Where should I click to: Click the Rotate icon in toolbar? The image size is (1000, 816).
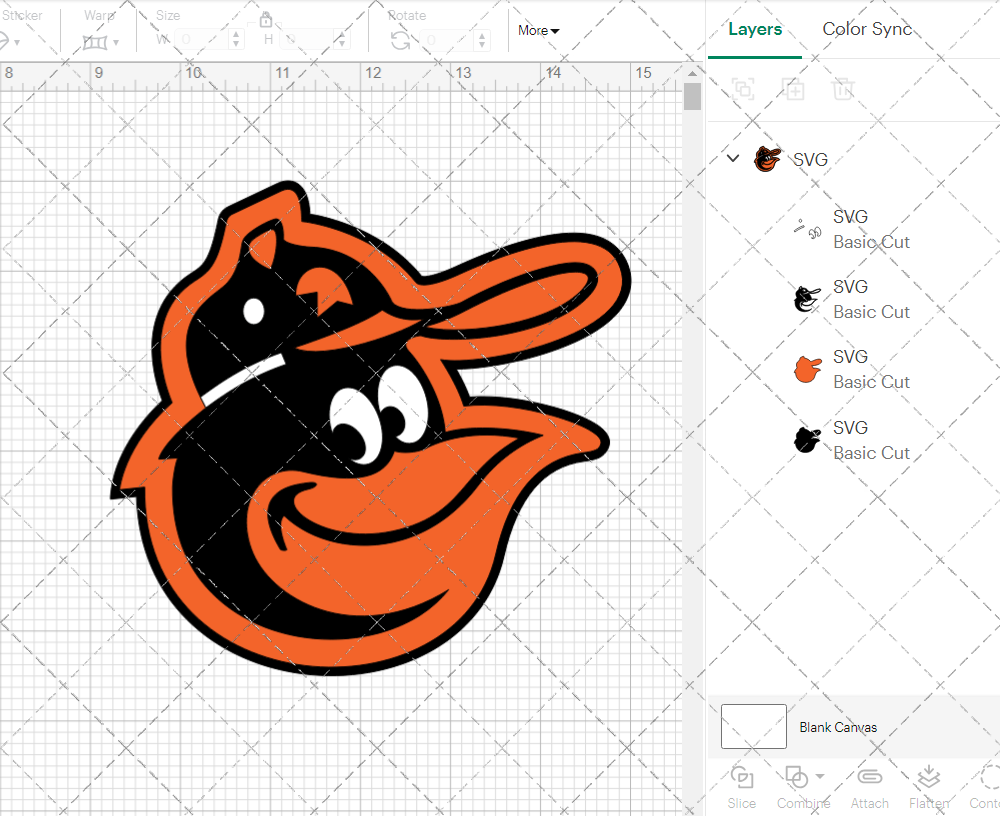(400, 40)
